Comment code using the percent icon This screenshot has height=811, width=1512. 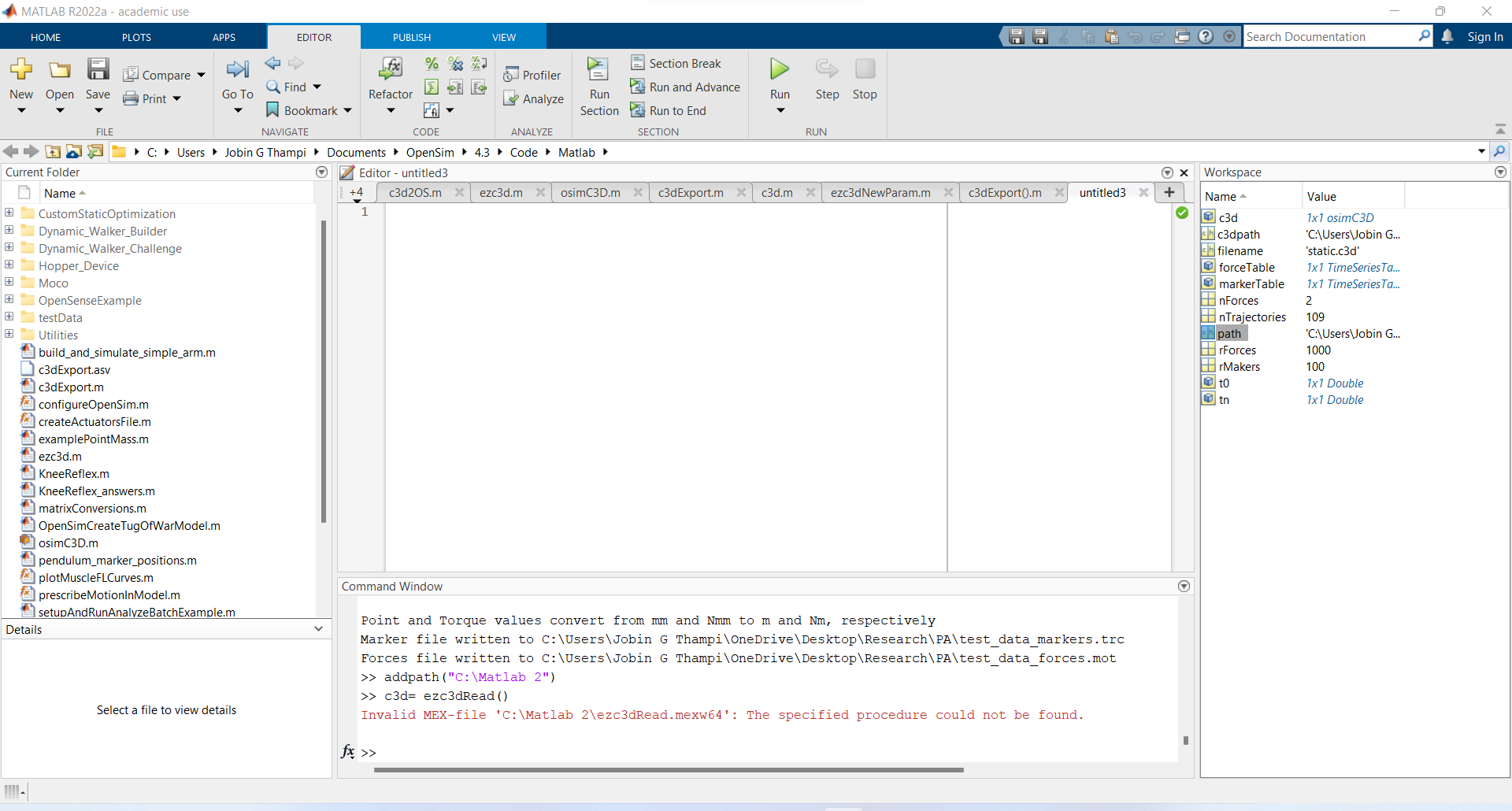pyautogui.click(x=432, y=64)
